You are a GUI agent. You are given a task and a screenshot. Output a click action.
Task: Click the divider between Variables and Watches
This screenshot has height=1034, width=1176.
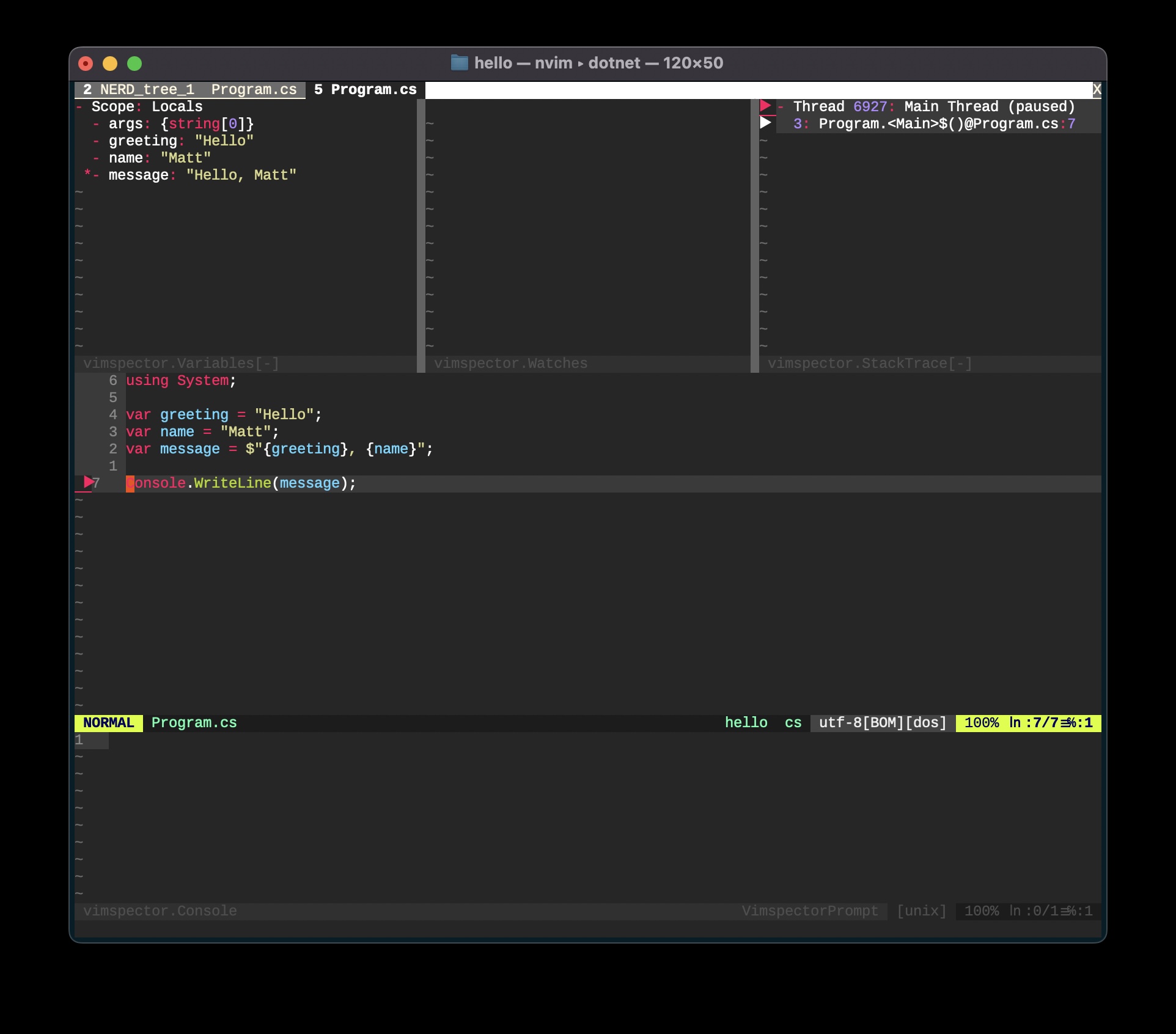421,236
